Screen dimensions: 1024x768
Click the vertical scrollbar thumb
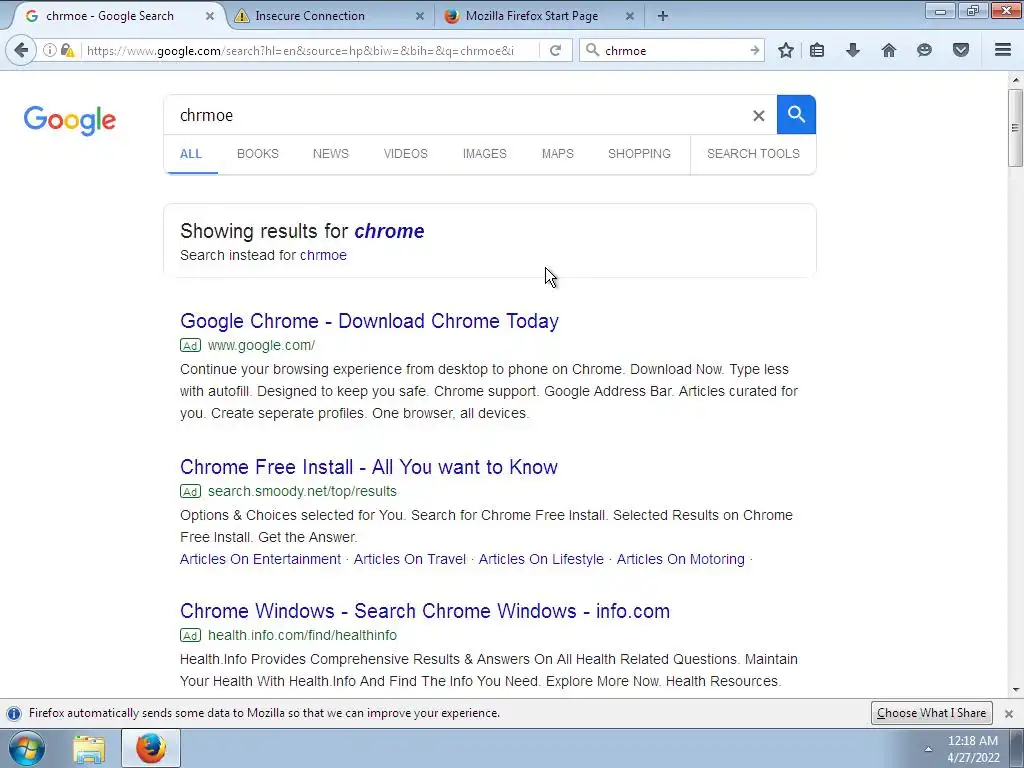coord(1015,128)
